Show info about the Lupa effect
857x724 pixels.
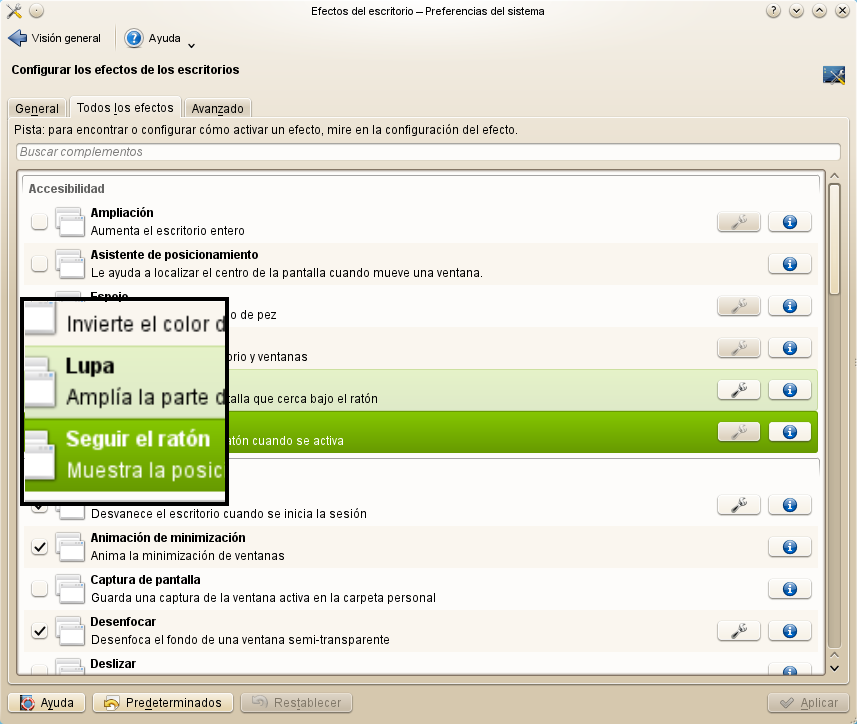pyautogui.click(x=789, y=390)
